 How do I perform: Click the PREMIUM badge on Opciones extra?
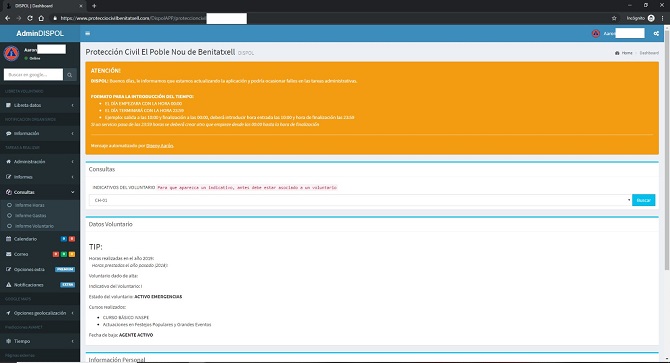pyautogui.click(x=65, y=269)
